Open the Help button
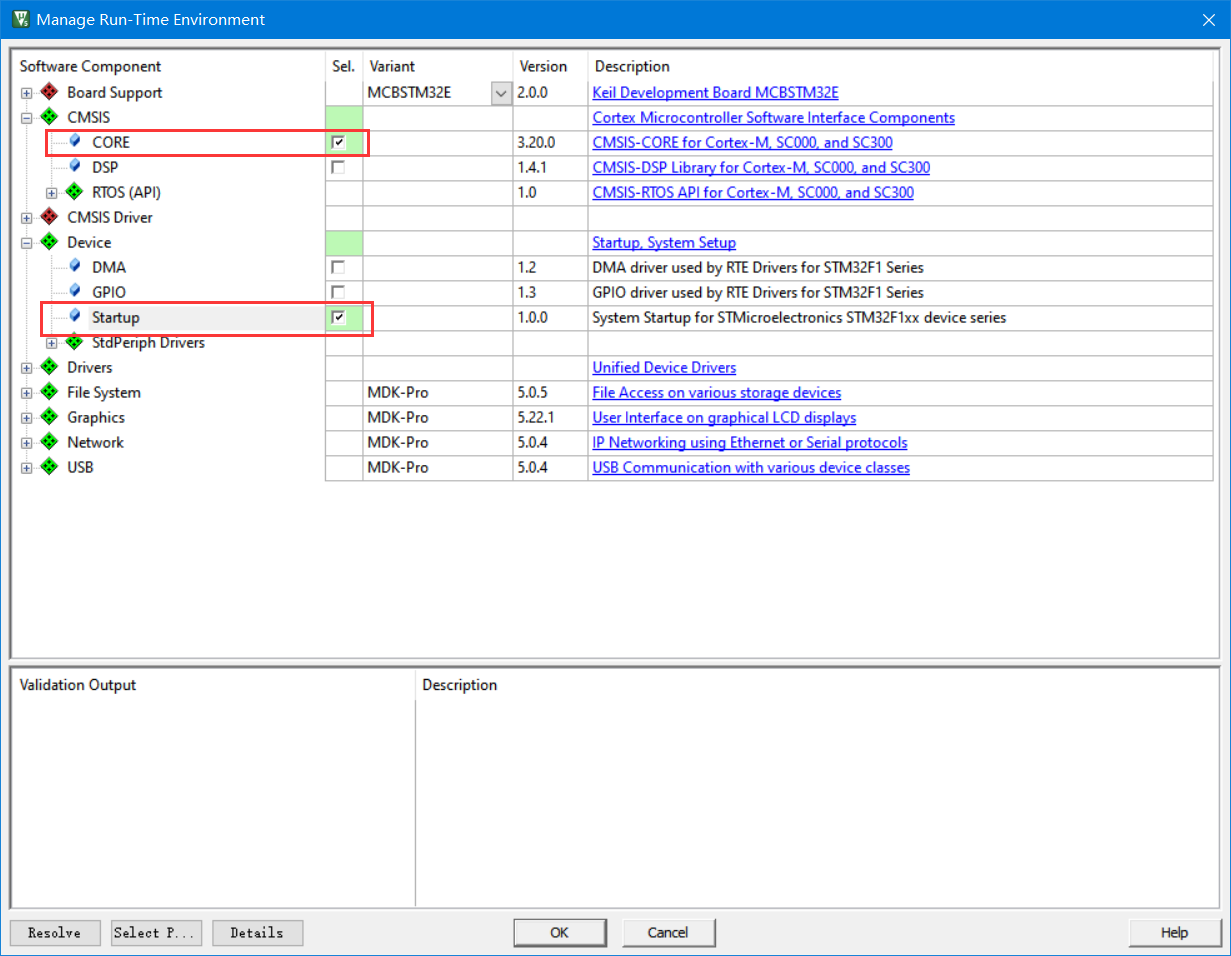 pos(1175,932)
